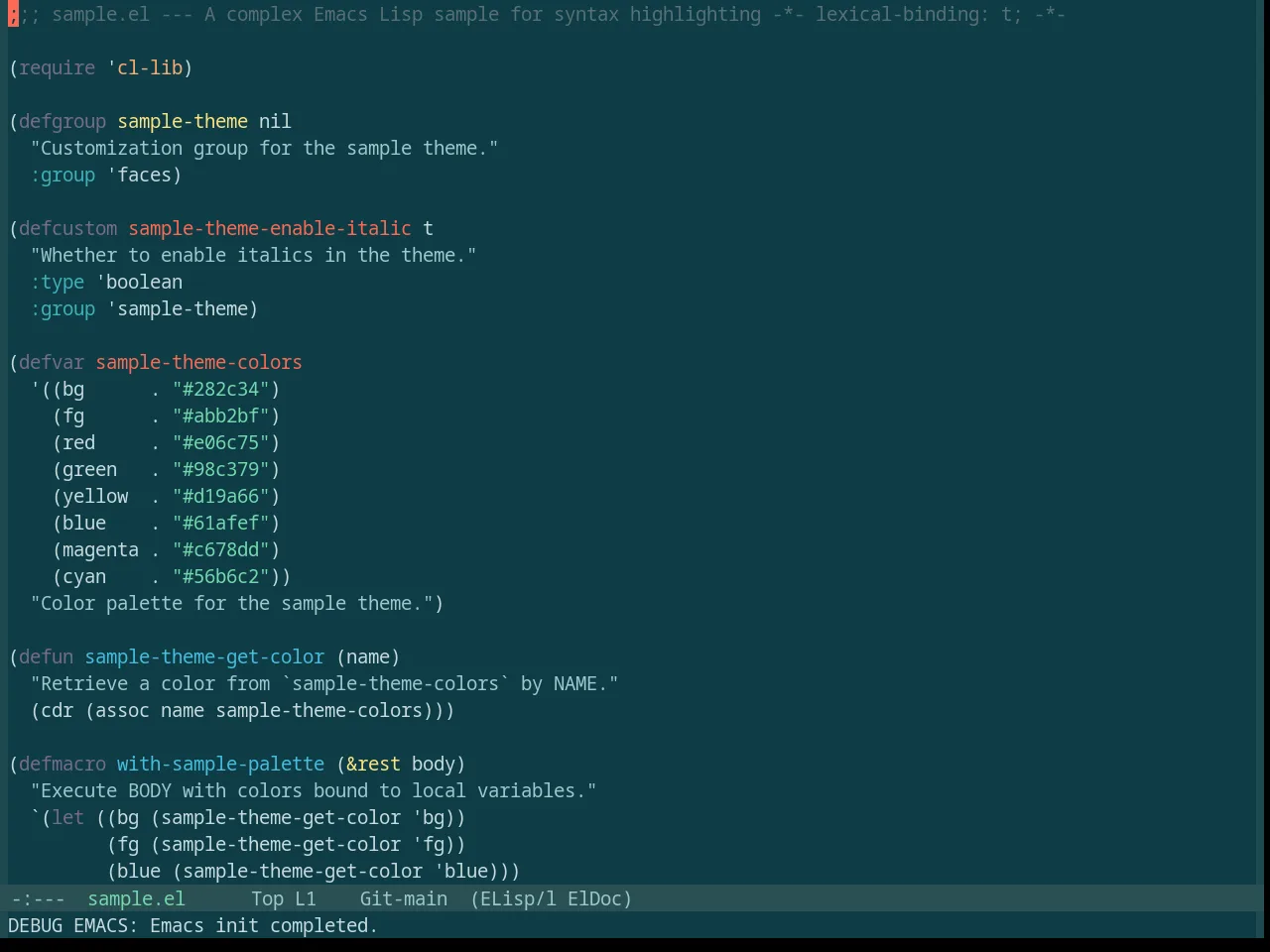Click the 'green' key in the color alist
1270x952 pixels.
pyautogui.click(x=90, y=469)
